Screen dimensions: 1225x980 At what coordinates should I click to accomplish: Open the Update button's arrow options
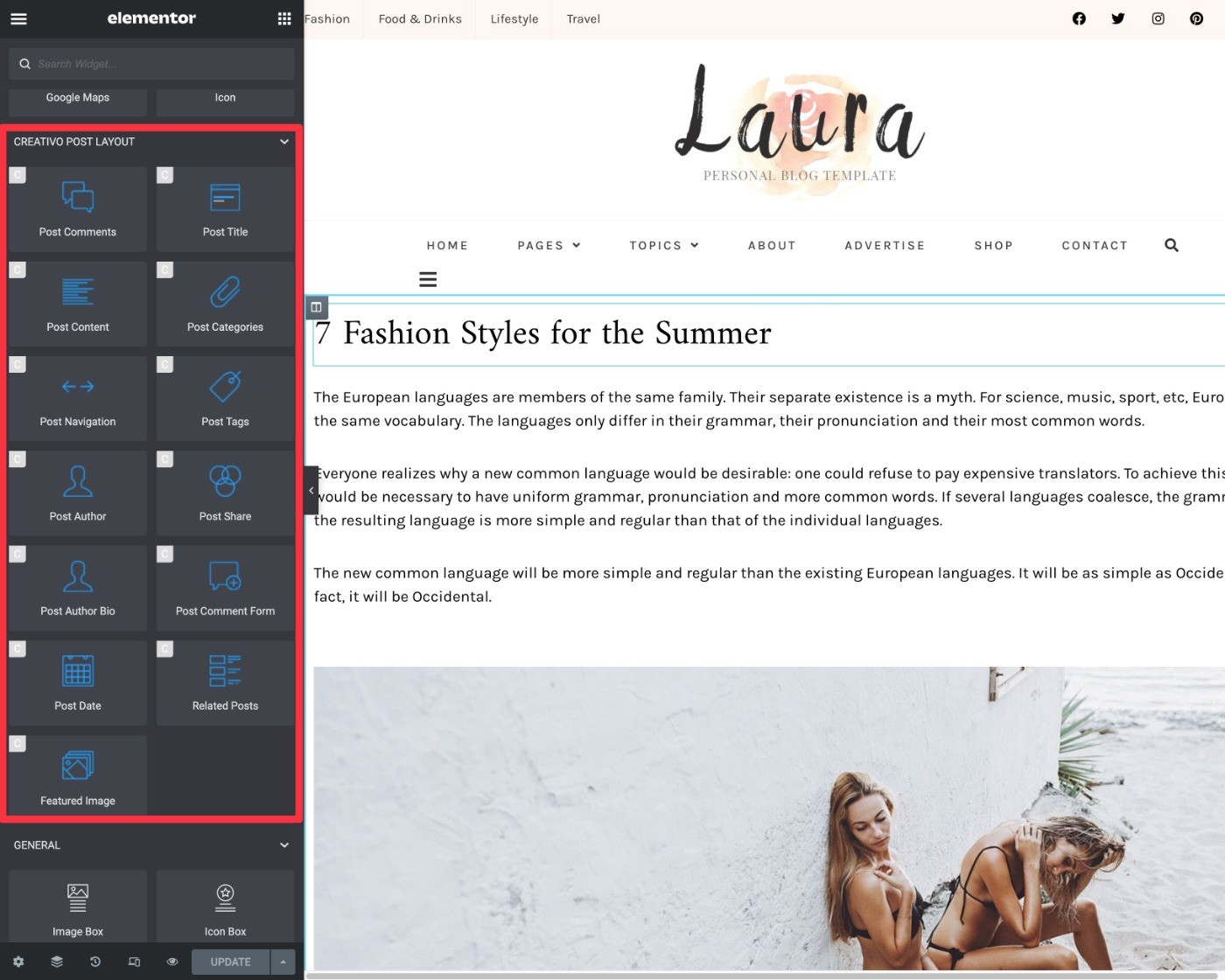coord(283,962)
